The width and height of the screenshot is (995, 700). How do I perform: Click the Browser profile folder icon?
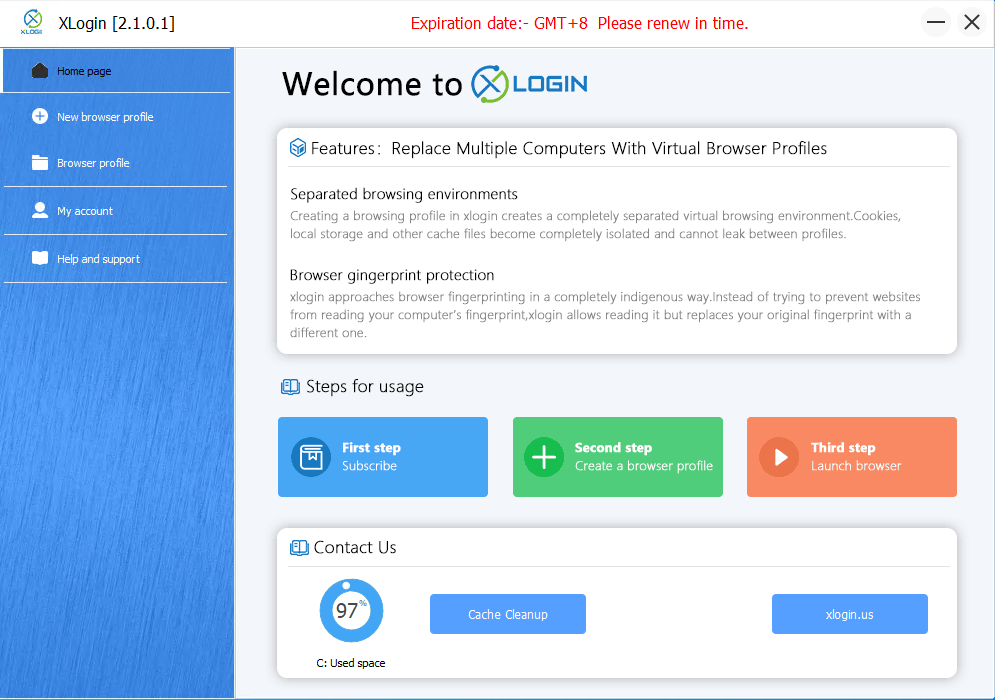(40, 163)
